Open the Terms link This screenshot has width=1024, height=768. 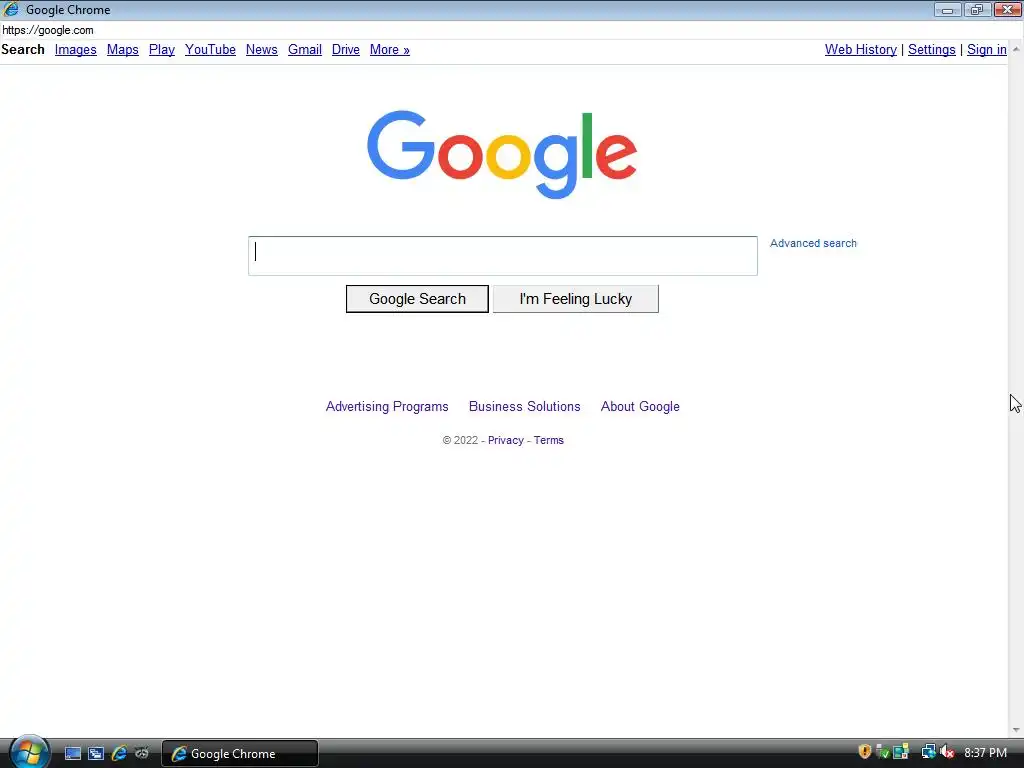(549, 440)
